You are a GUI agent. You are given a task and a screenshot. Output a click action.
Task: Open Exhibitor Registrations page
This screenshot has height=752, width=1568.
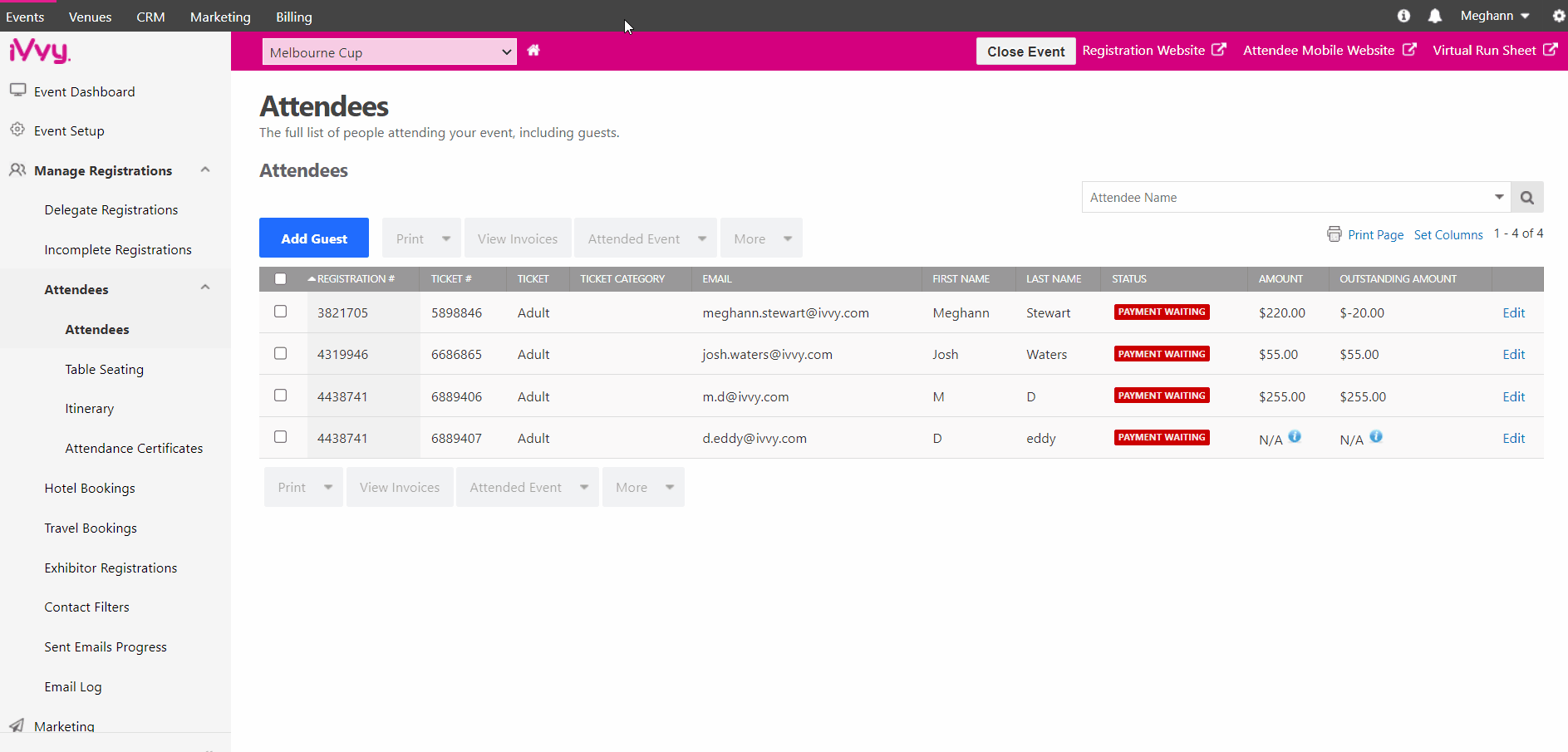111,568
